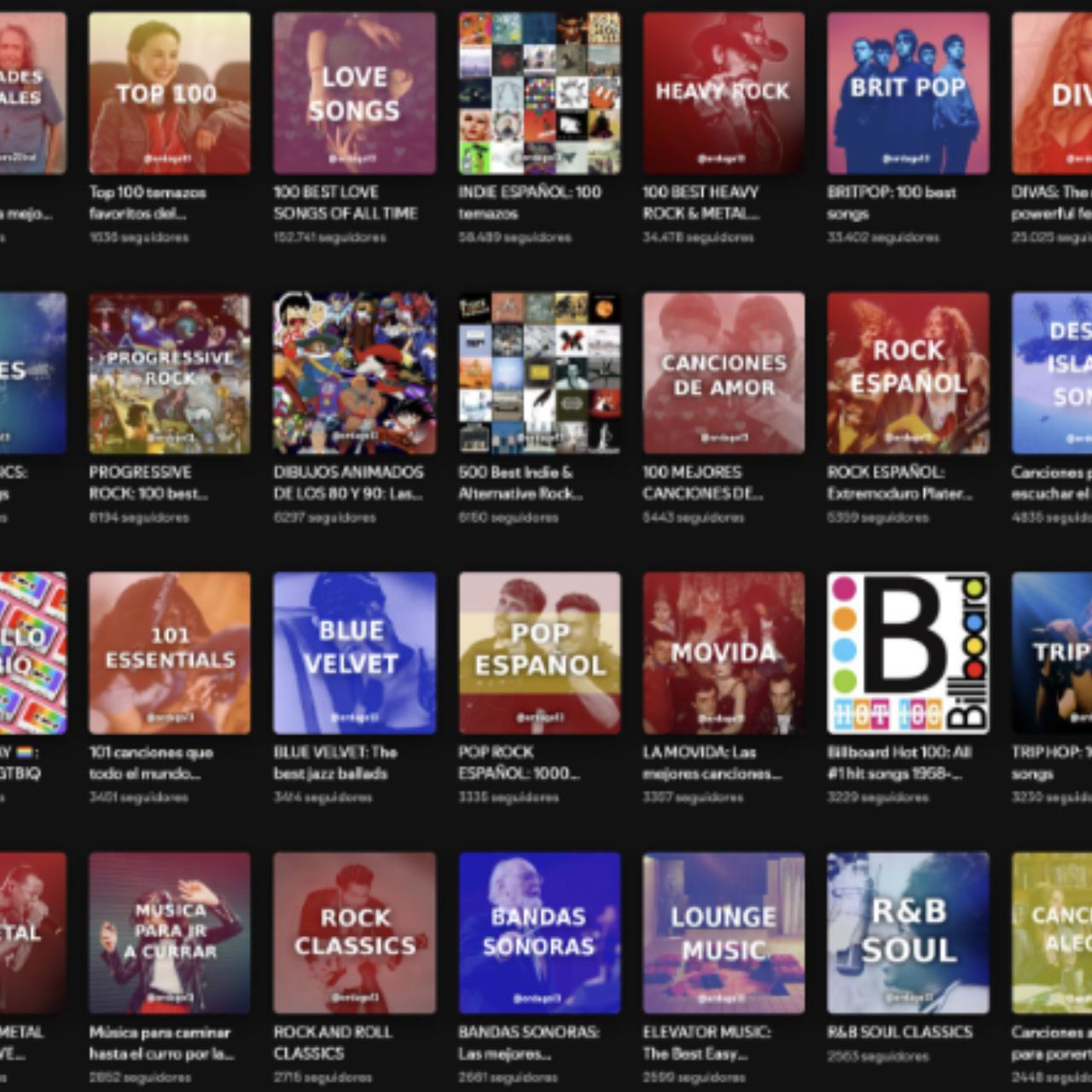Open the LOVE SONGS playlist cover
This screenshot has height=1092, width=1092.
tap(354, 93)
